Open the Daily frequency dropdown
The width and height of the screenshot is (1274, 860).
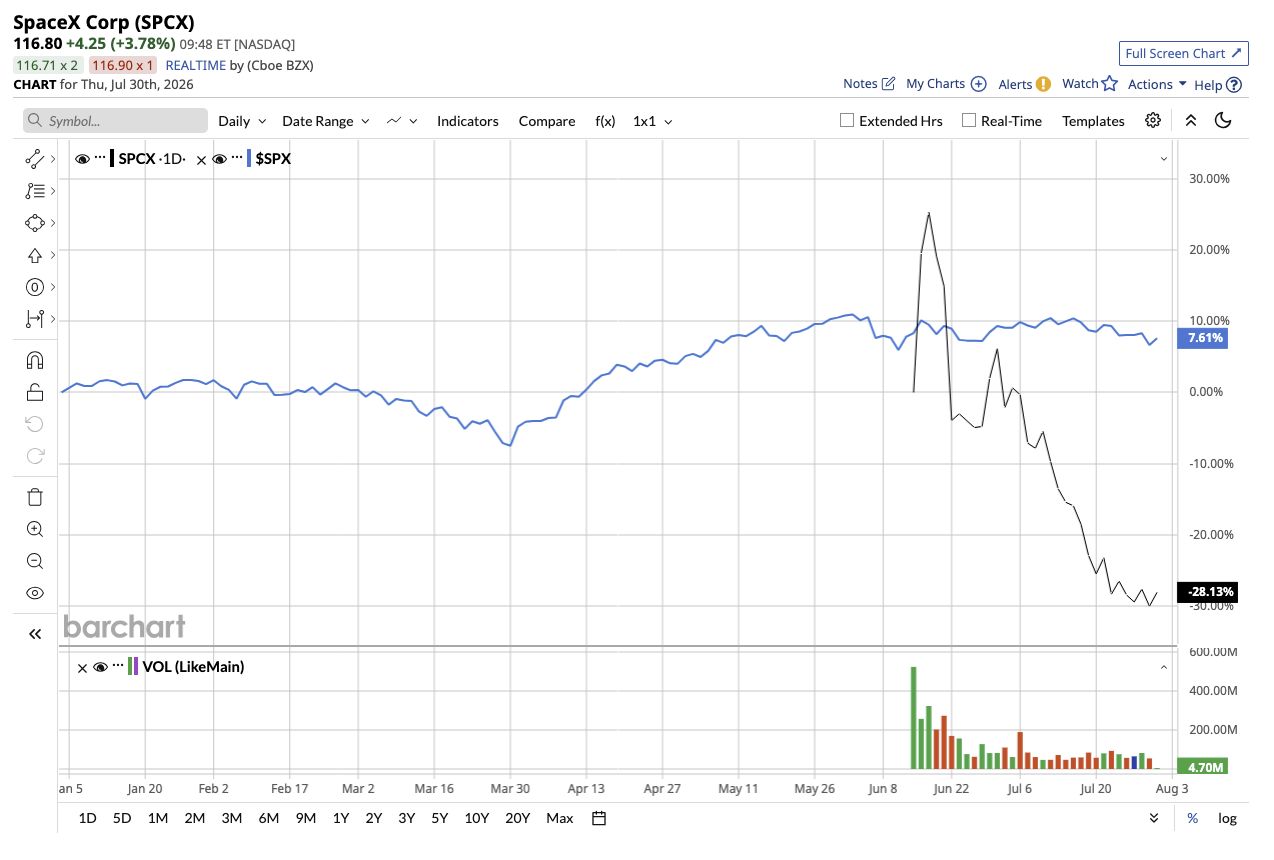click(242, 121)
